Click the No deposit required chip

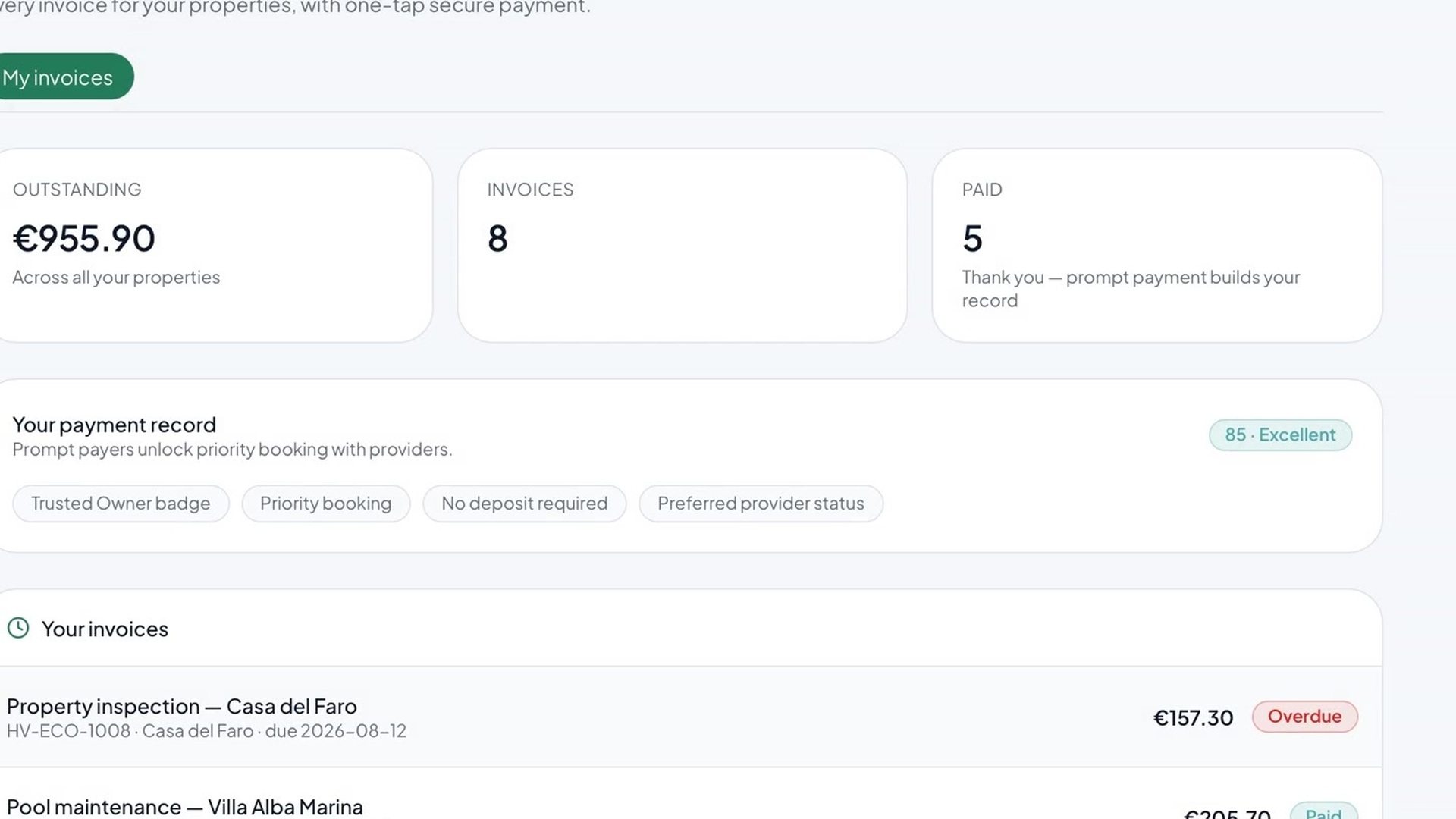(524, 504)
